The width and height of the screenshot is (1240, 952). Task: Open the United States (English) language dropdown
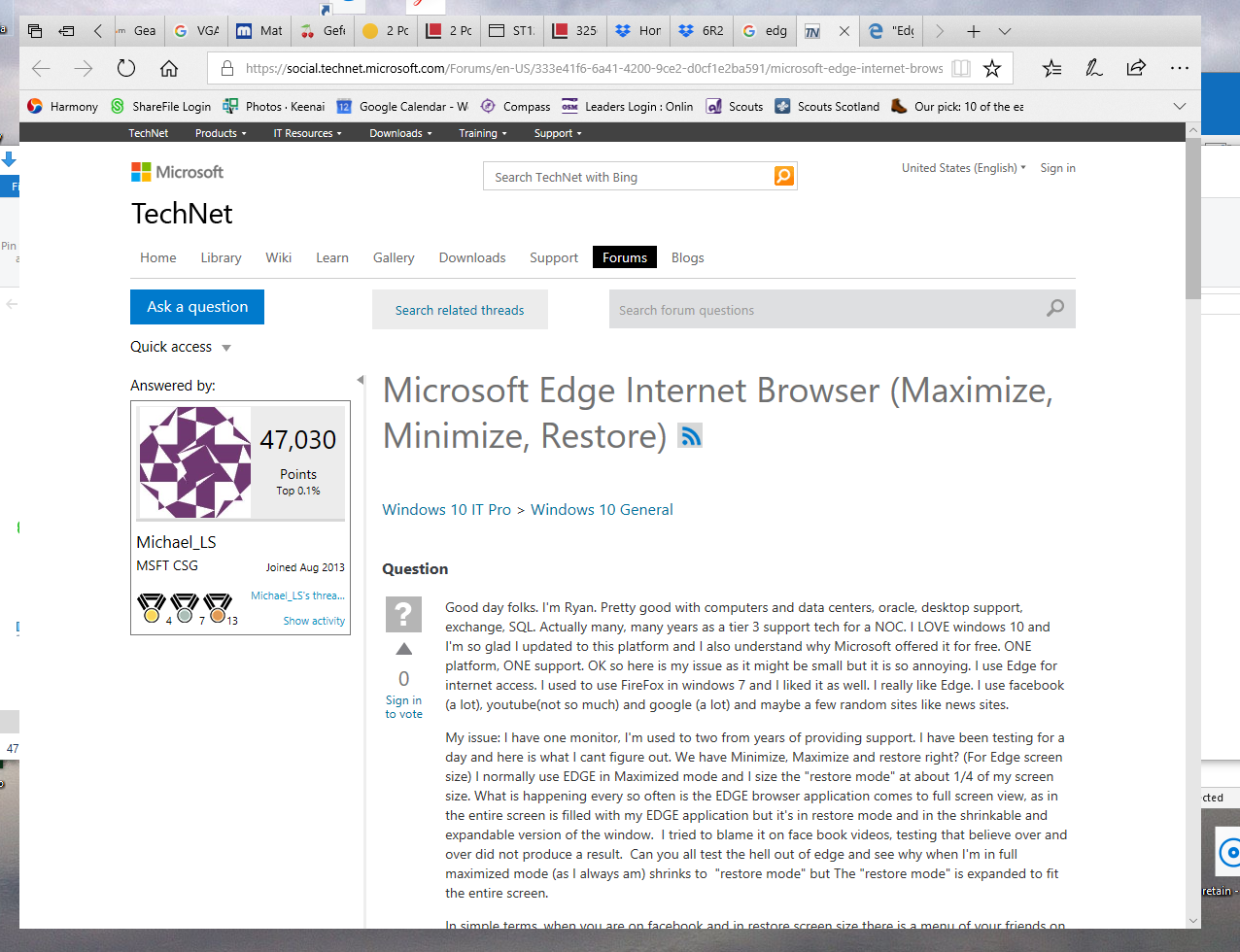click(x=964, y=168)
